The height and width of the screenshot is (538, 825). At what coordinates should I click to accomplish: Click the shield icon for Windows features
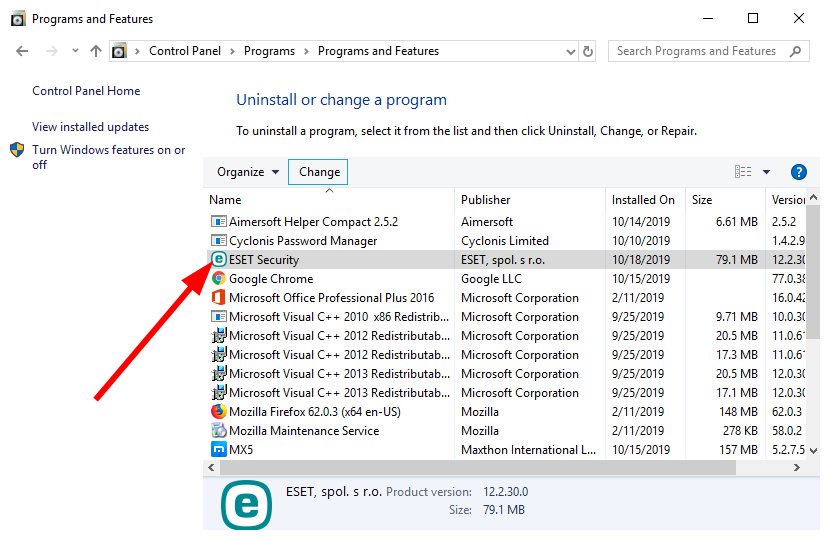point(17,150)
